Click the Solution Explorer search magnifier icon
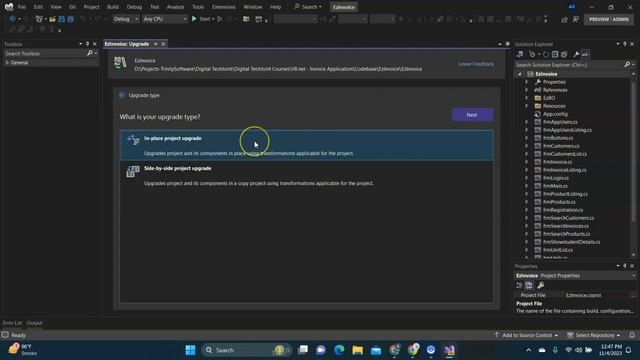 pyautogui.click(x=627, y=64)
